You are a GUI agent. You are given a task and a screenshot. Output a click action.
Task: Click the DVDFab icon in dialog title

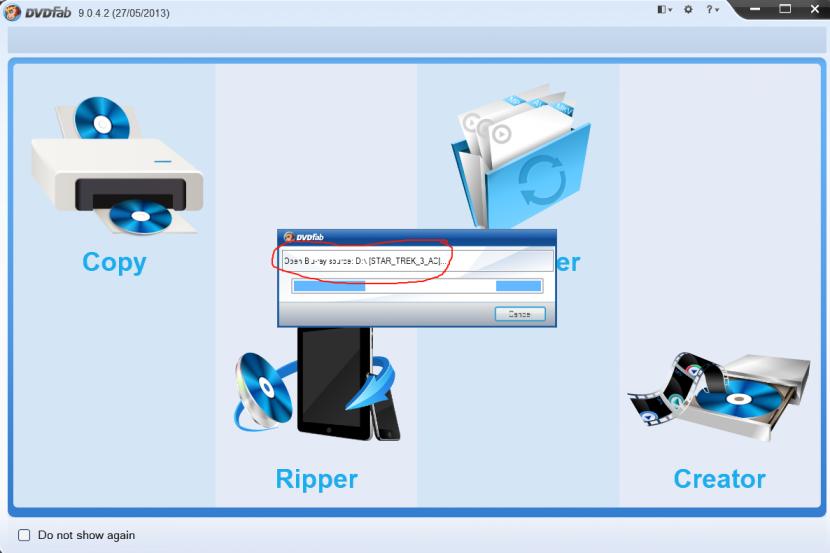pyautogui.click(x=289, y=237)
